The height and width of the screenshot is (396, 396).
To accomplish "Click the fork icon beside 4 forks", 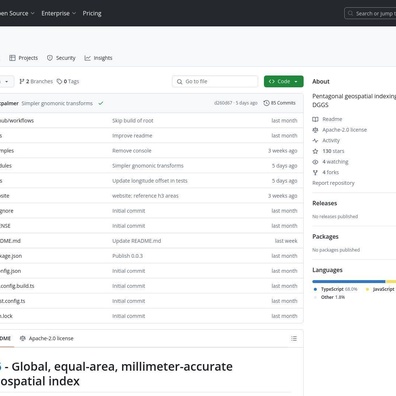I will click(x=315, y=172).
